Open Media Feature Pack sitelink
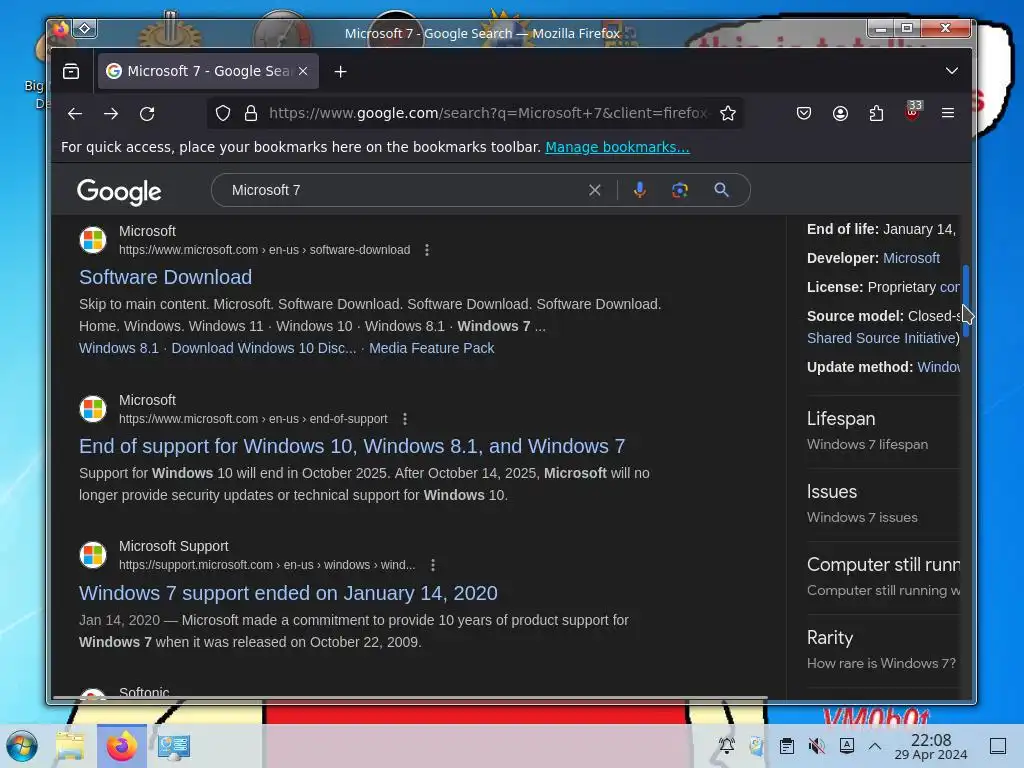The height and width of the screenshot is (768, 1024). click(432, 348)
